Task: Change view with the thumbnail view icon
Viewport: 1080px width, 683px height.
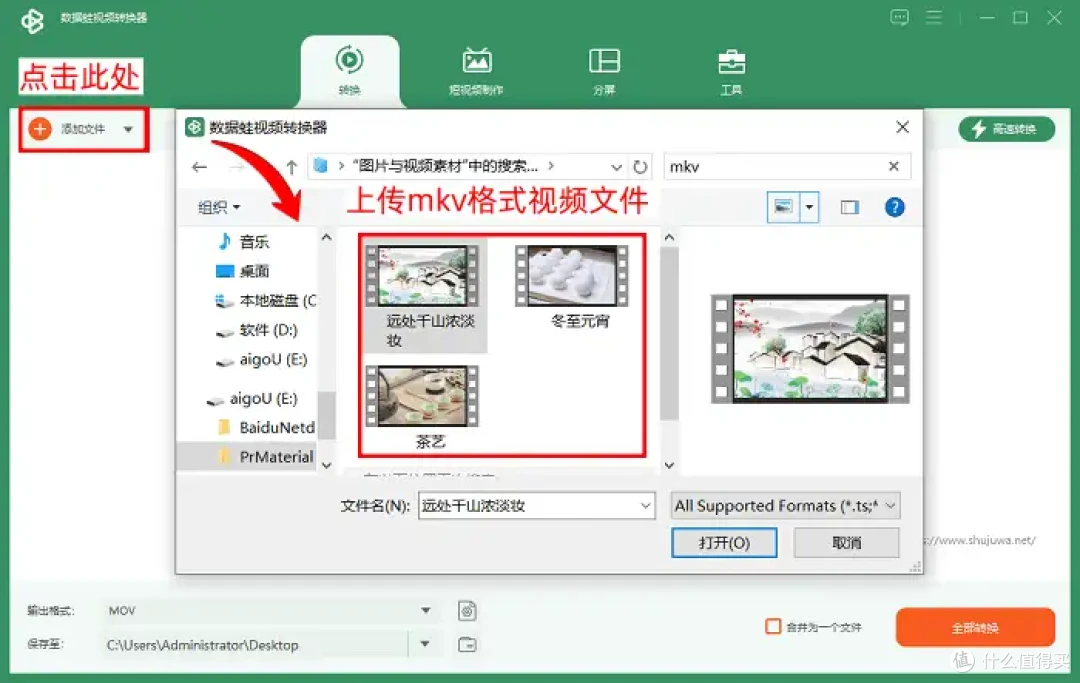Action: point(783,207)
